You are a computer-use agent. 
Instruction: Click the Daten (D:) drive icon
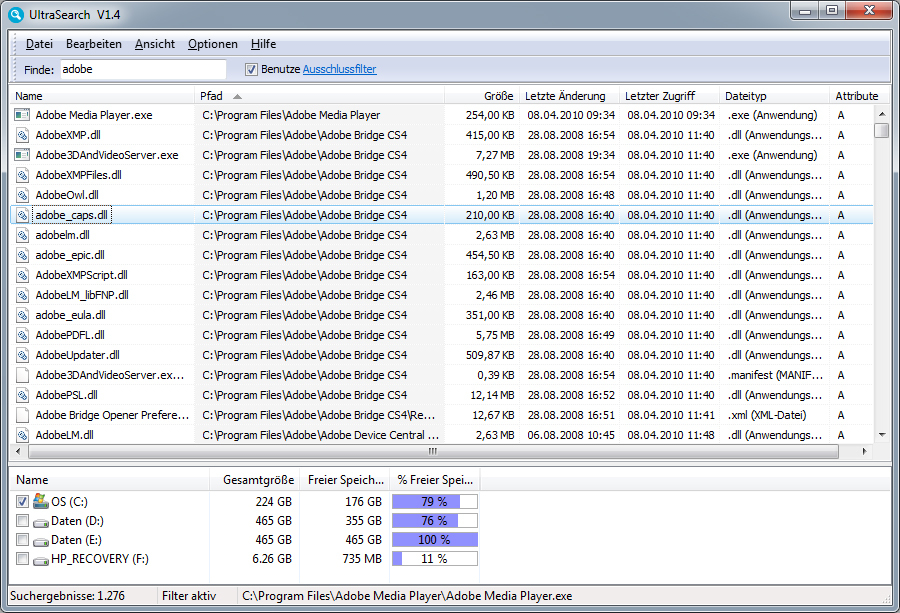pyautogui.click(x=41, y=522)
